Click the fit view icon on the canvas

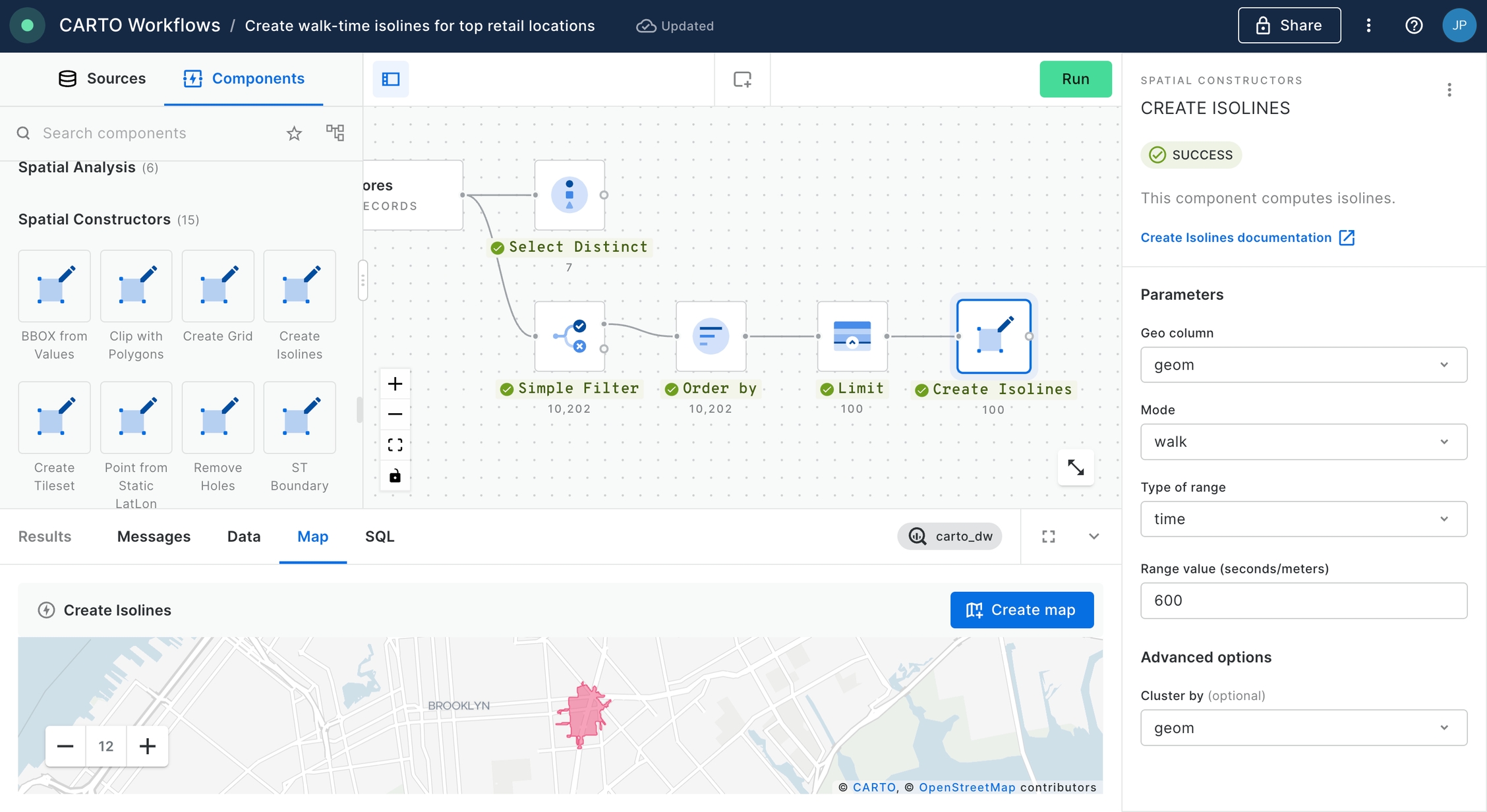395,445
